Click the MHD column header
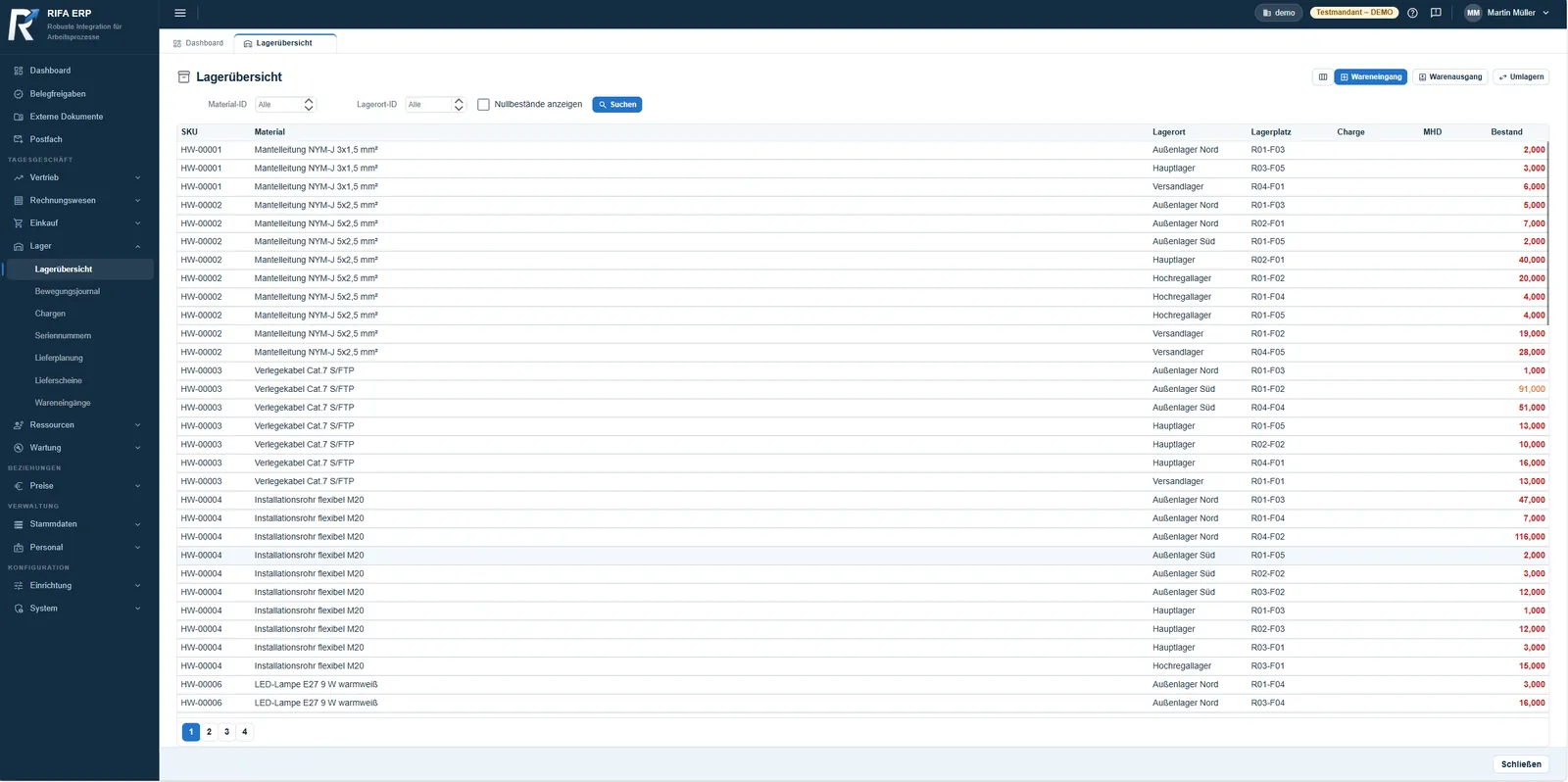This screenshot has height=782, width=1568. click(x=1432, y=132)
